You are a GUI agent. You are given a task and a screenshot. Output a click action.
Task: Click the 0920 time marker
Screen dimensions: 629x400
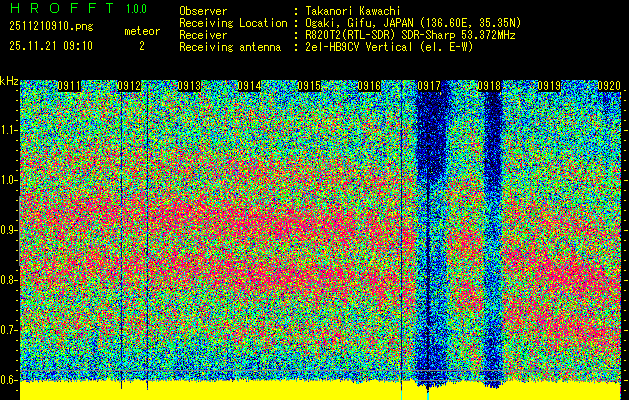pos(609,86)
